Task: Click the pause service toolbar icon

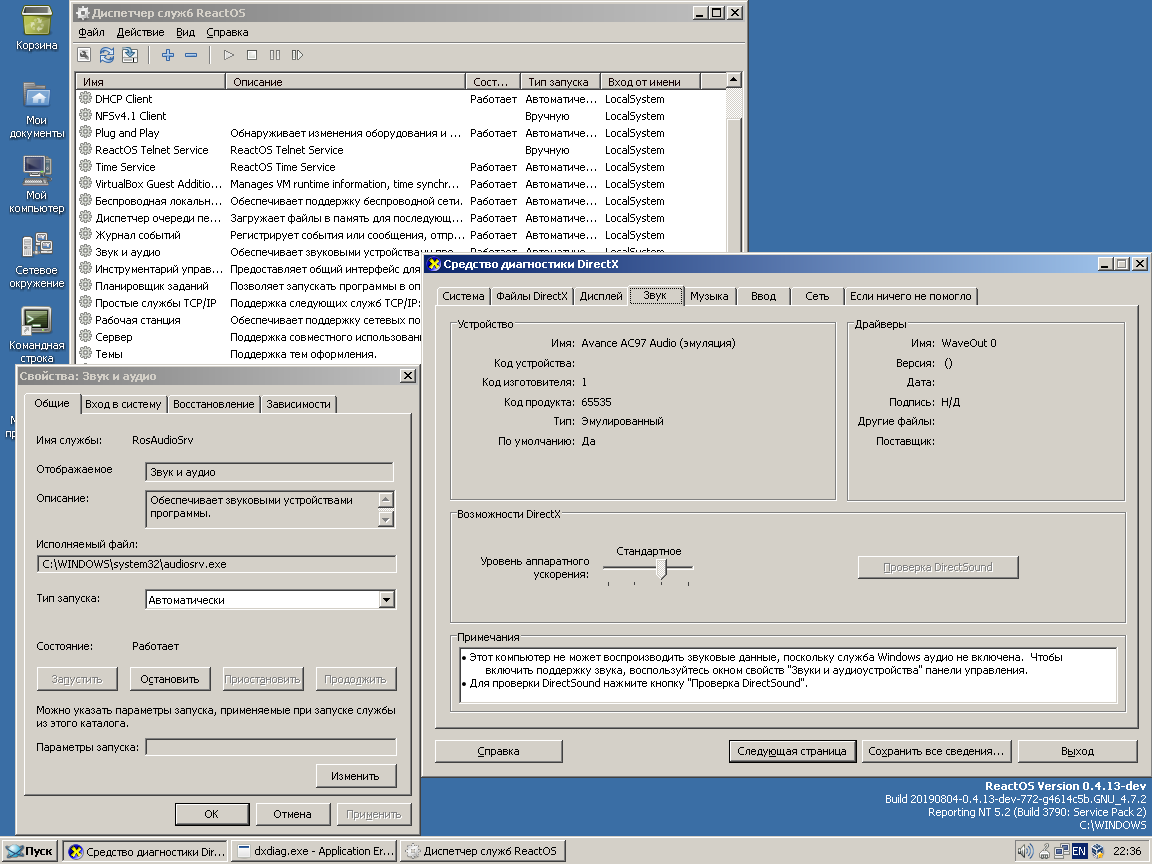Action: (275, 55)
